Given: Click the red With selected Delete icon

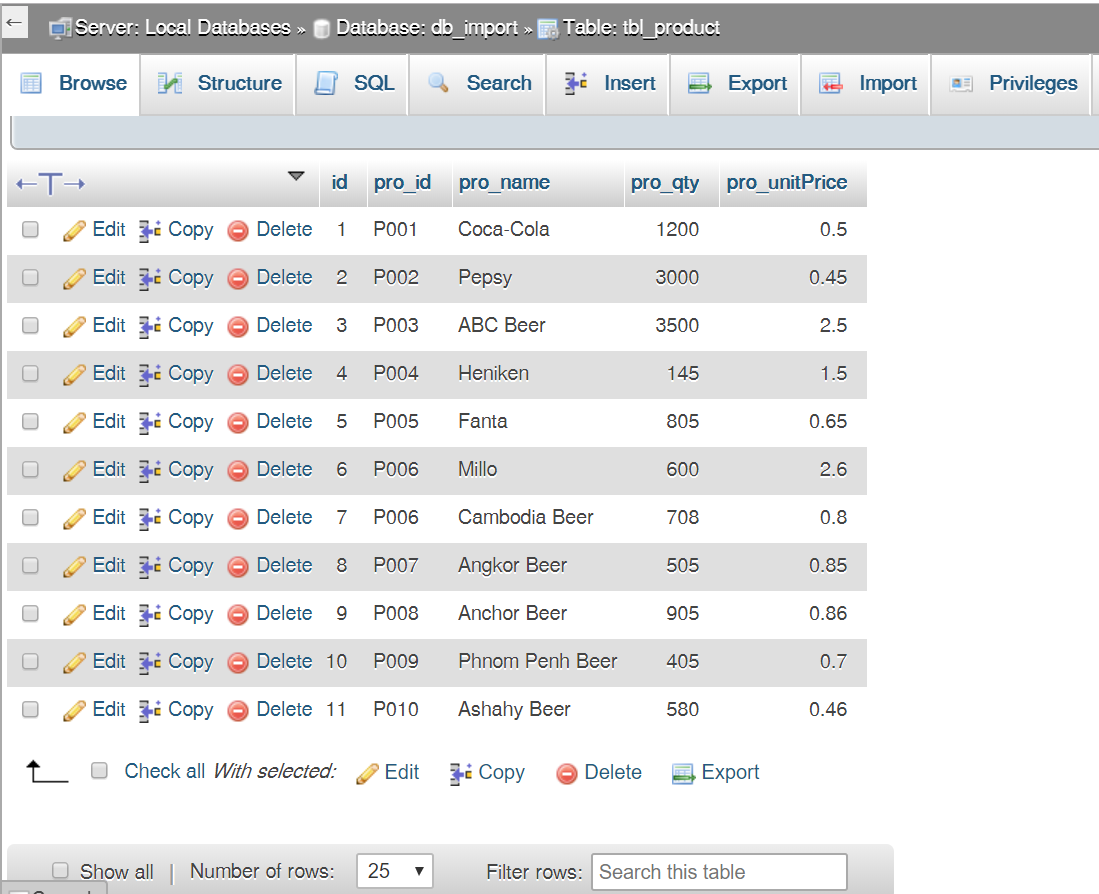Looking at the screenshot, I should 566,773.
